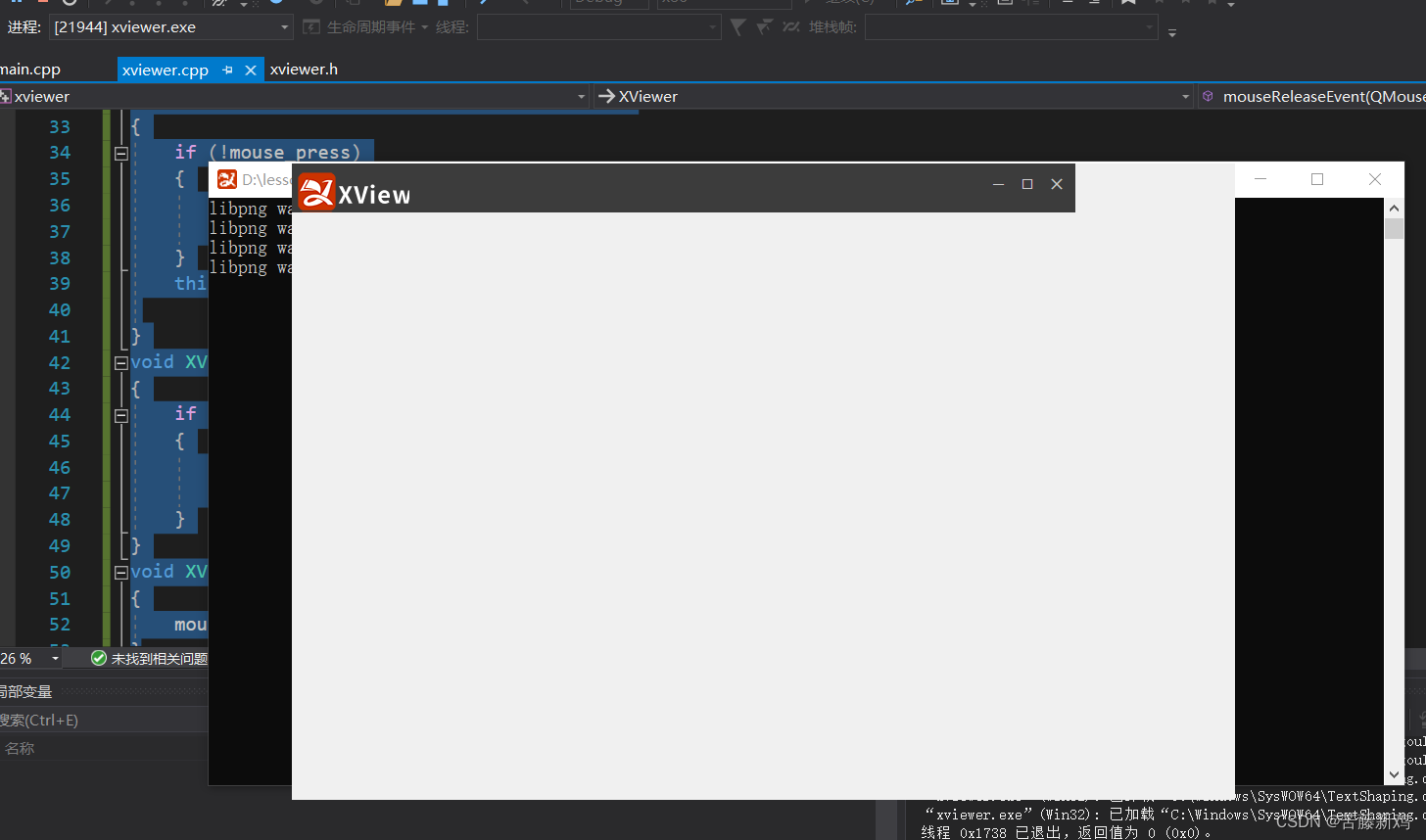Focus the 搜索(Ctrl+E) locals search box

pos(104,720)
